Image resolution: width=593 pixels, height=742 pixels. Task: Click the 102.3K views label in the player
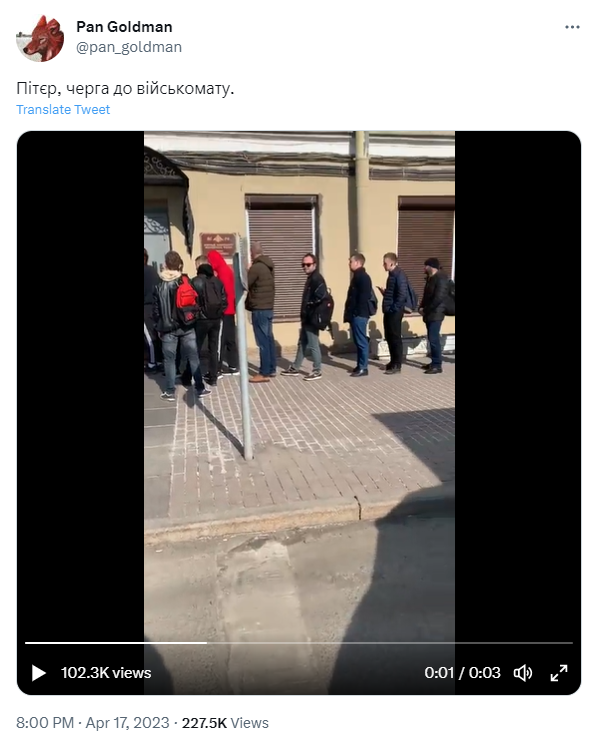point(106,672)
